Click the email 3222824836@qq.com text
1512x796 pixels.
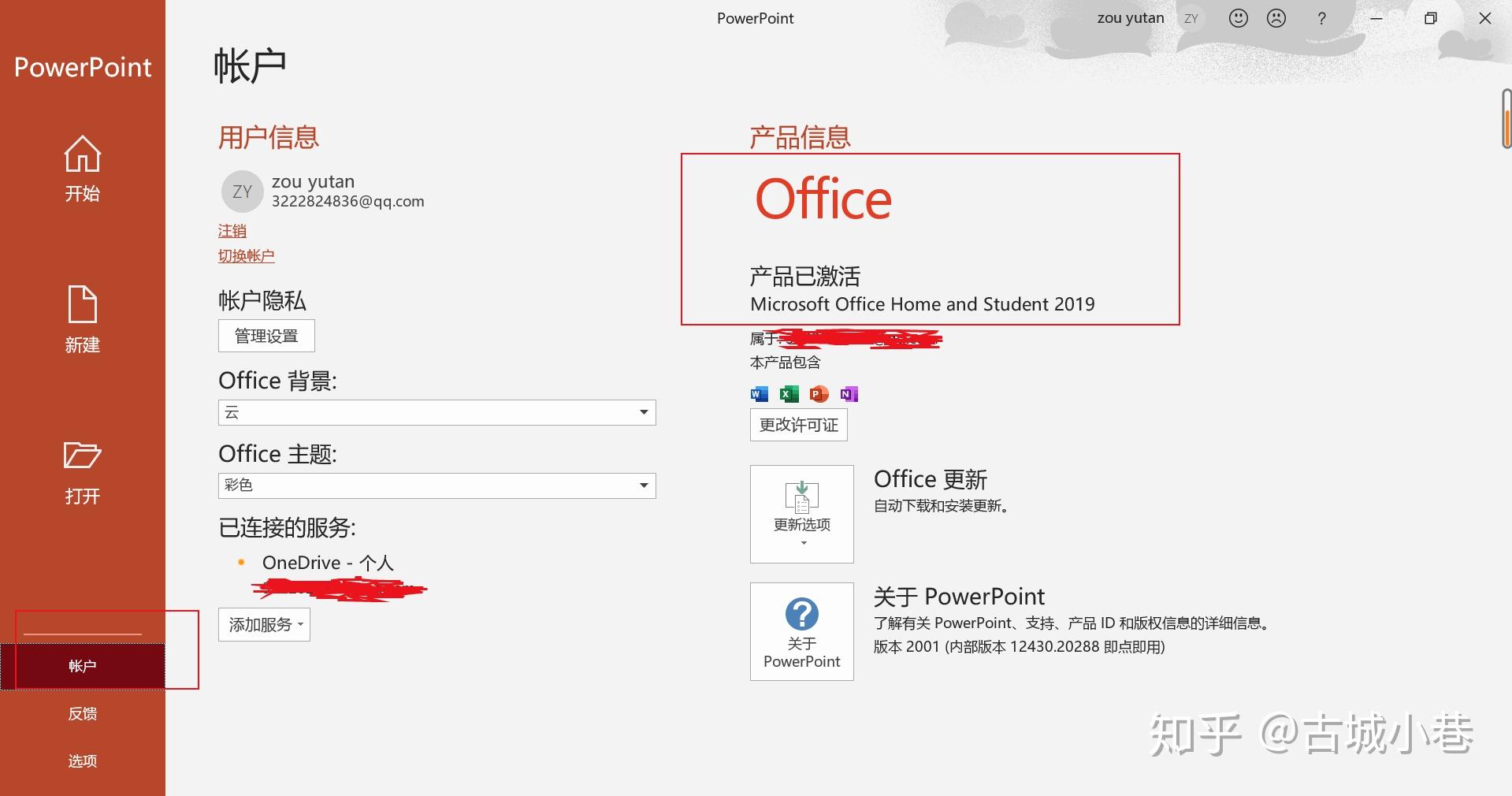coord(348,201)
